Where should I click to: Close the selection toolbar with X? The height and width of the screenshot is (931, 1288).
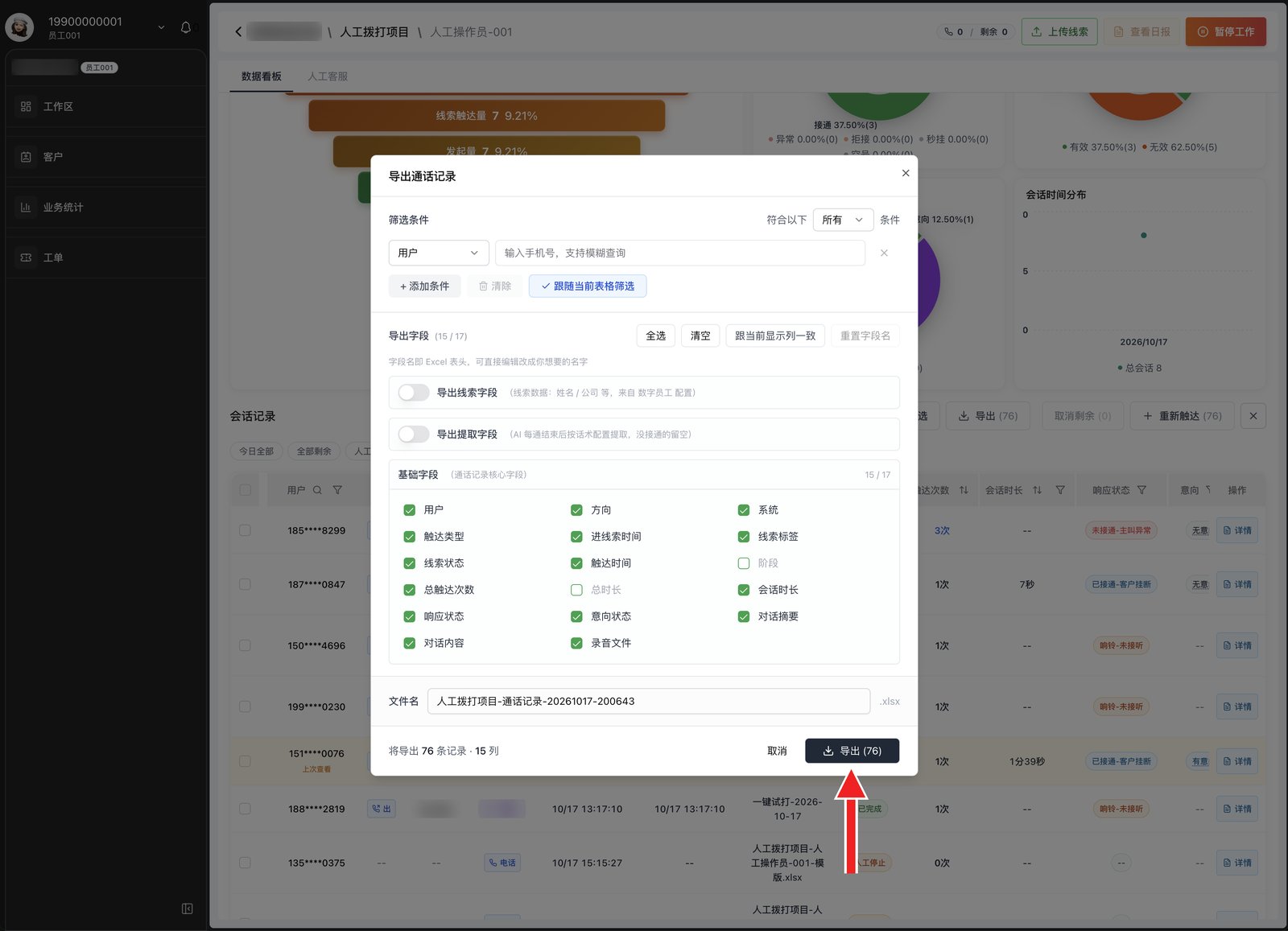1253,416
